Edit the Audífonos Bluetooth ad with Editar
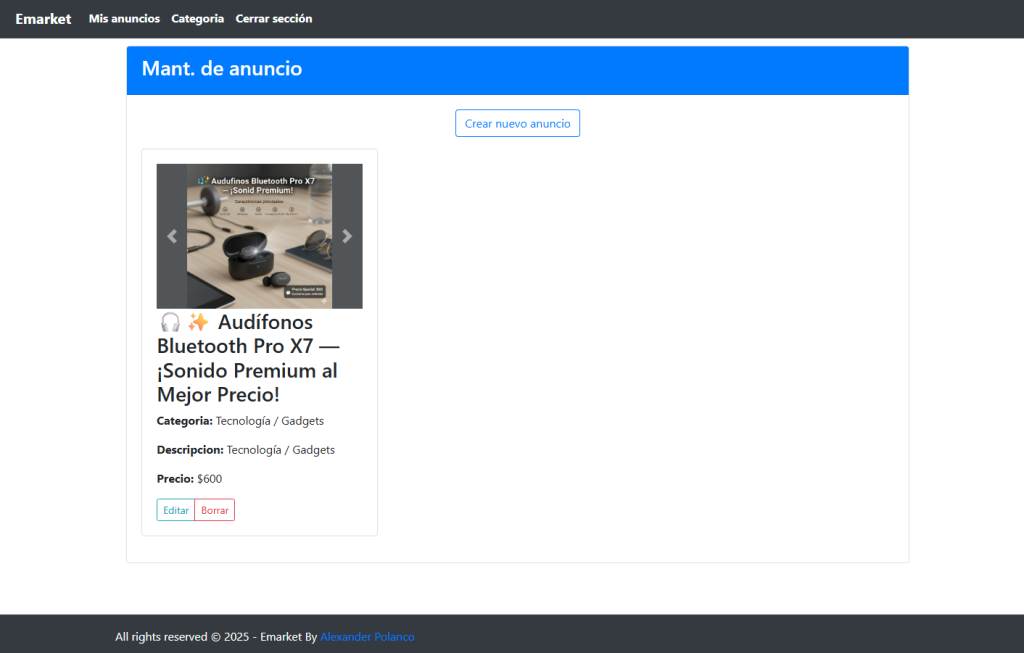 (176, 510)
